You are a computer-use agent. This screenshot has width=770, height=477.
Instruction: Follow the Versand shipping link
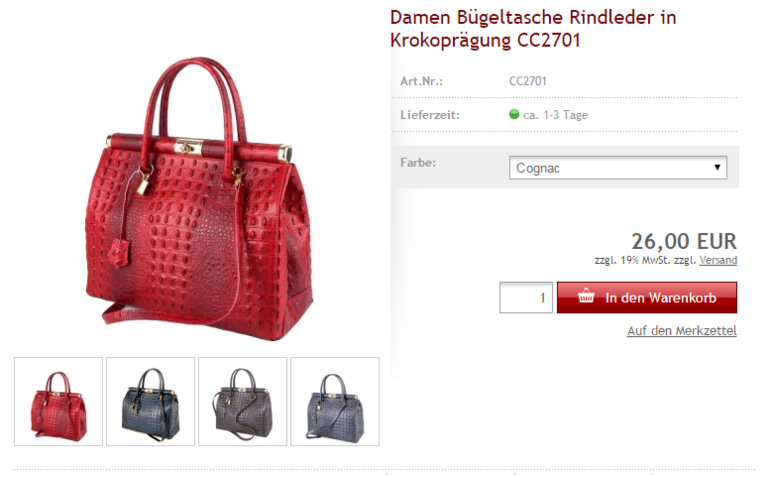(718, 260)
